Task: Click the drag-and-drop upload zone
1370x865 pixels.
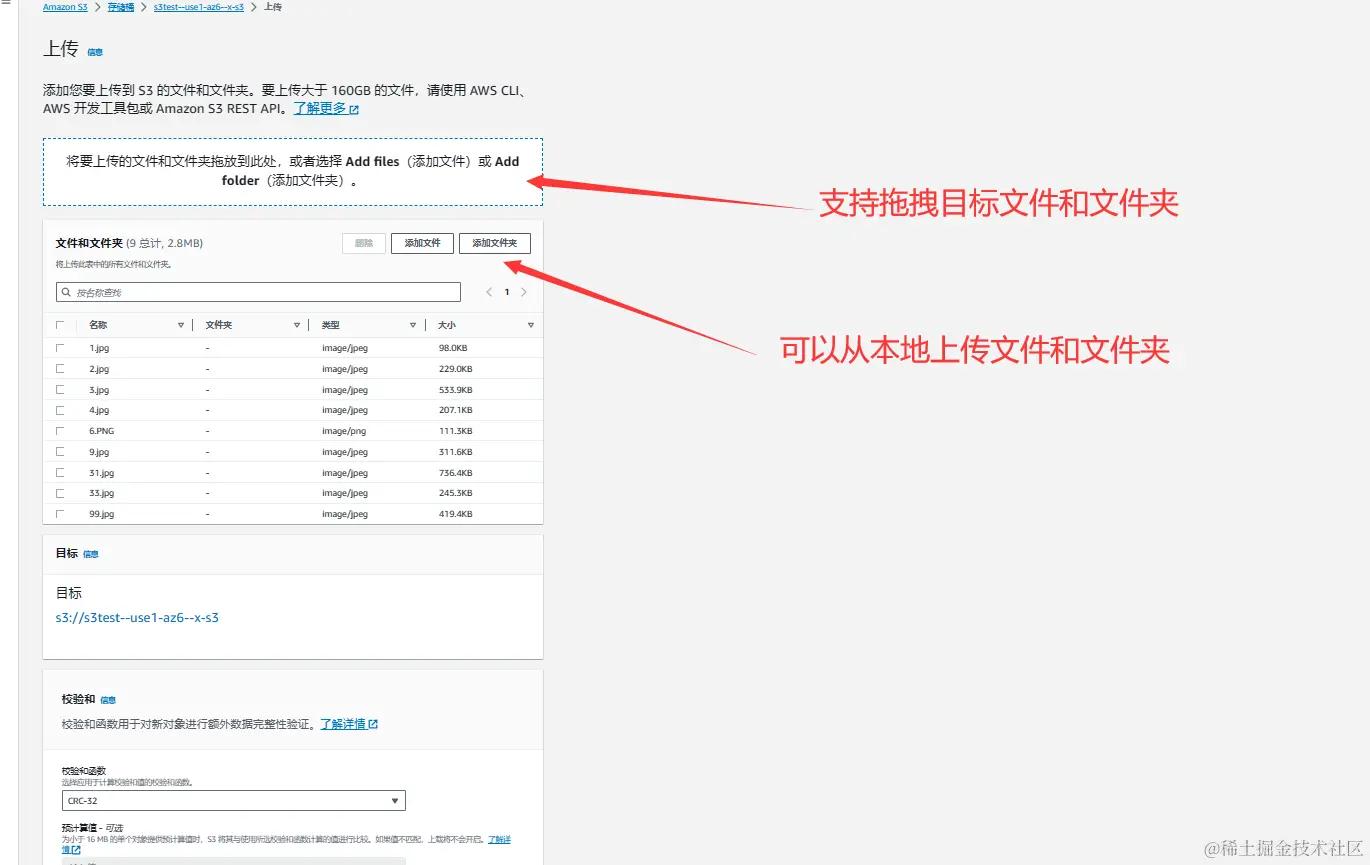Action: (x=293, y=172)
